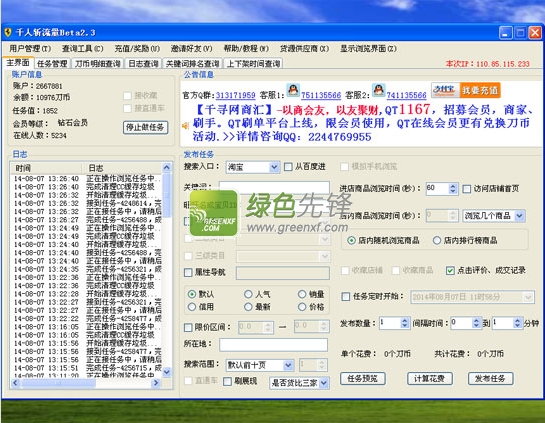Click the 发布数量 stepper arrows
545x423 pixels.
pos(404,323)
